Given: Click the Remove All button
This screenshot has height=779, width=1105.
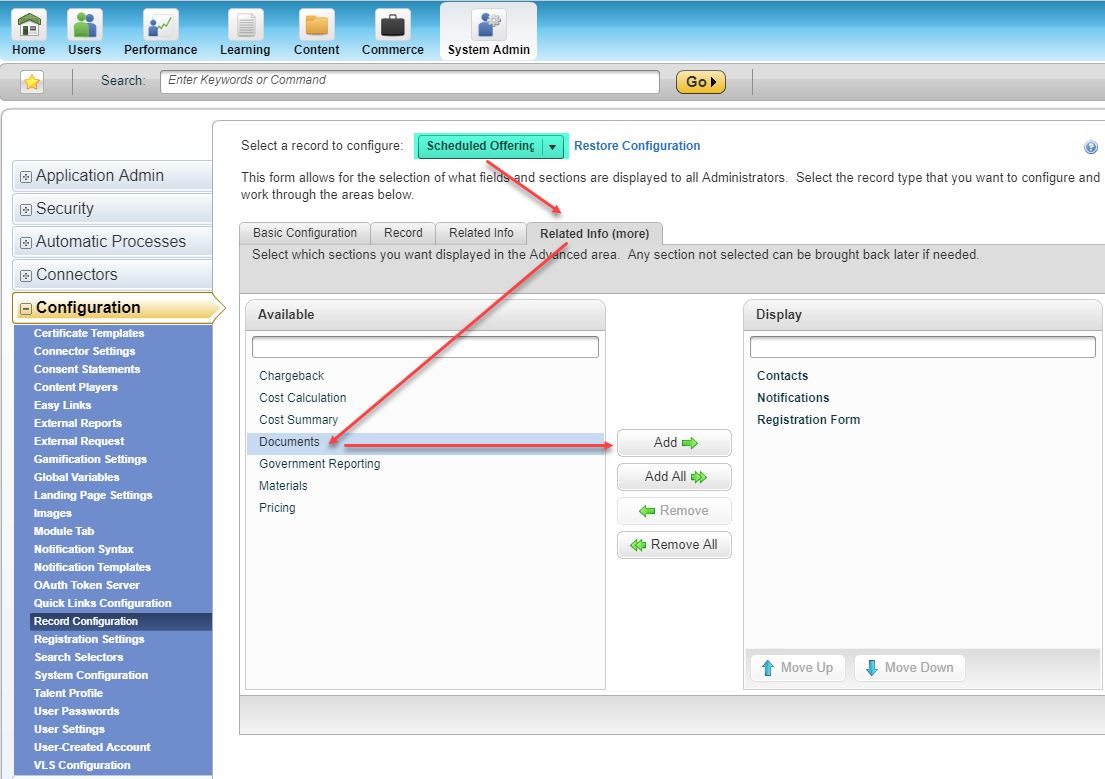Looking at the screenshot, I should coord(674,544).
